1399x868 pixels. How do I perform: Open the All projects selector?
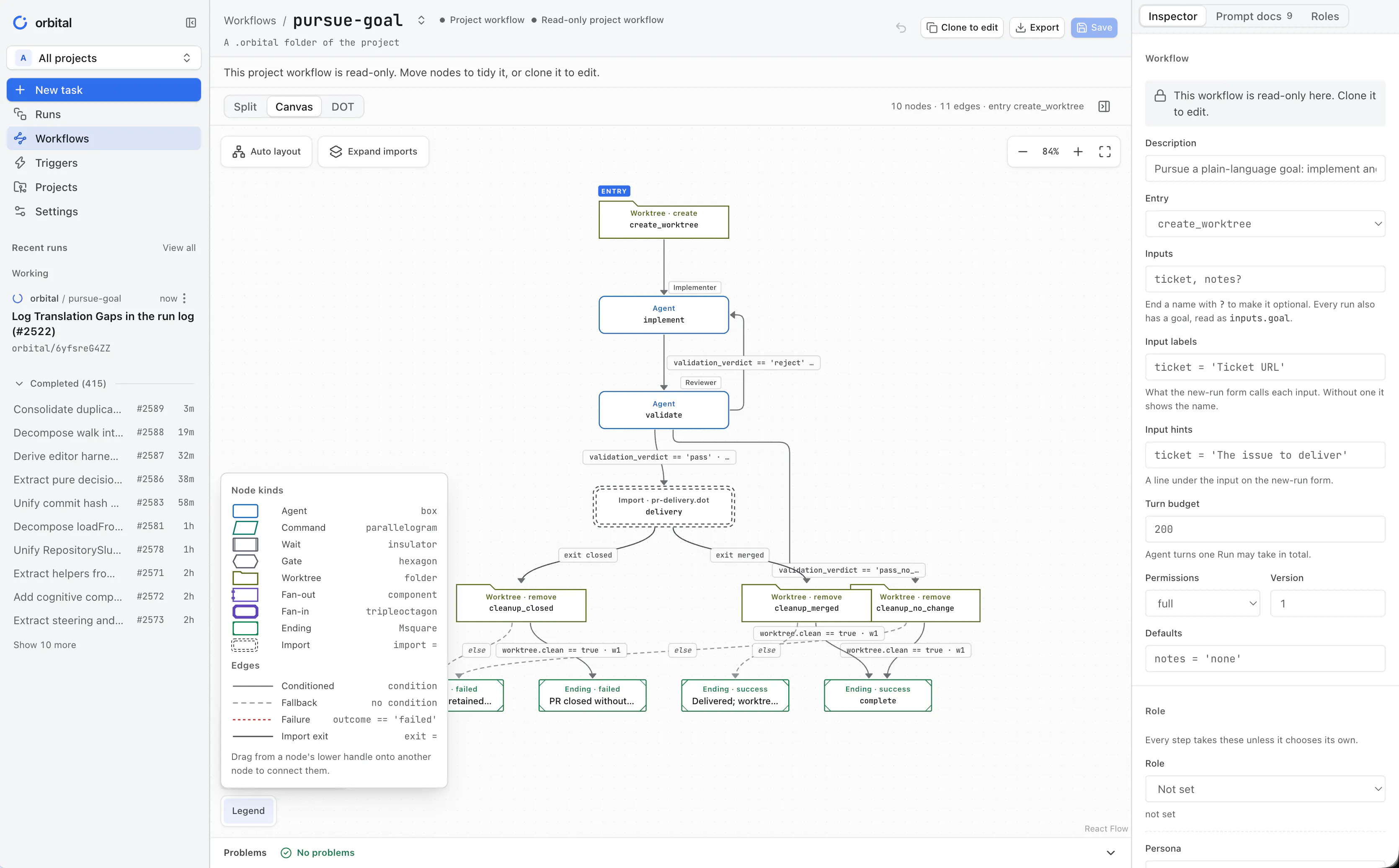(104, 58)
